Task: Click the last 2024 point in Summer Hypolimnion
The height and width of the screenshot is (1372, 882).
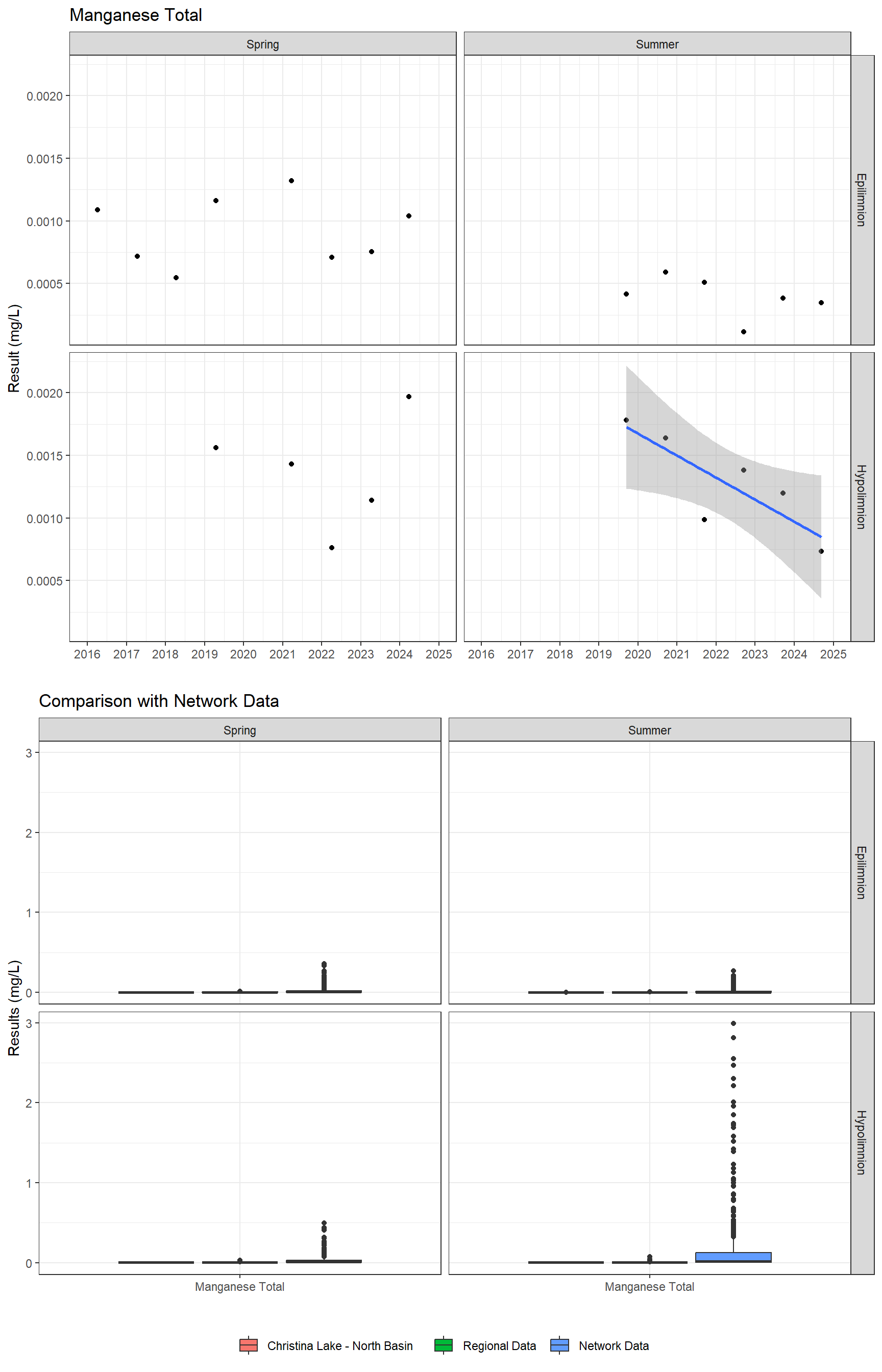Action: (x=821, y=551)
